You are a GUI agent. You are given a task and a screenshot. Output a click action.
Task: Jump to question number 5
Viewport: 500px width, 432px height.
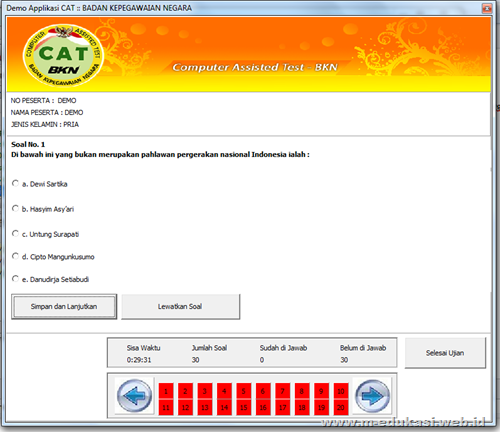(x=244, y=391)
